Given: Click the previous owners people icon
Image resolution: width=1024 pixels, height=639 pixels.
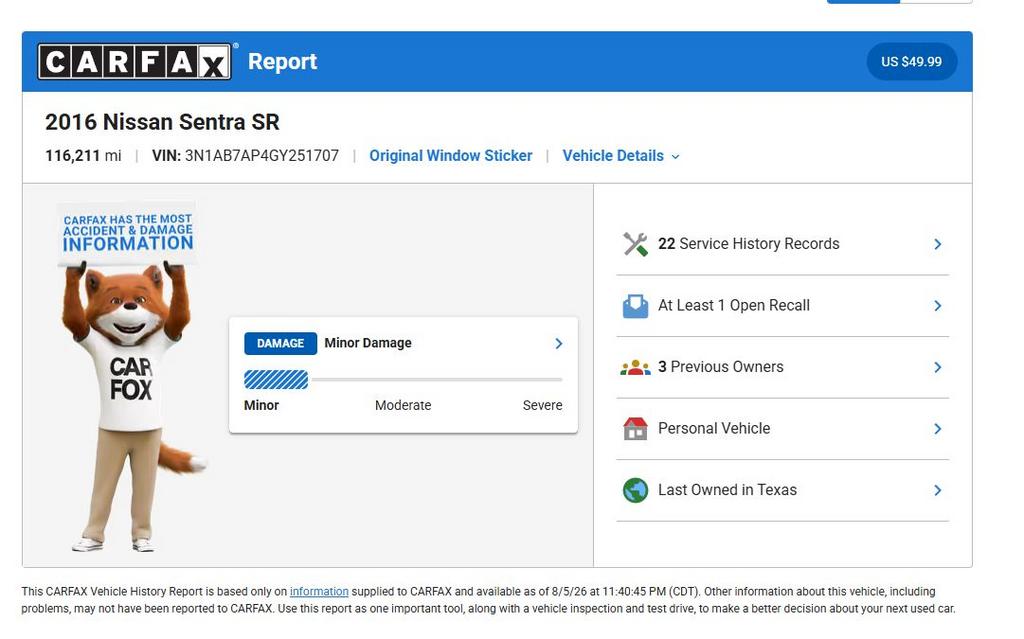Looking at the screenshot, I should pos(635,368).
